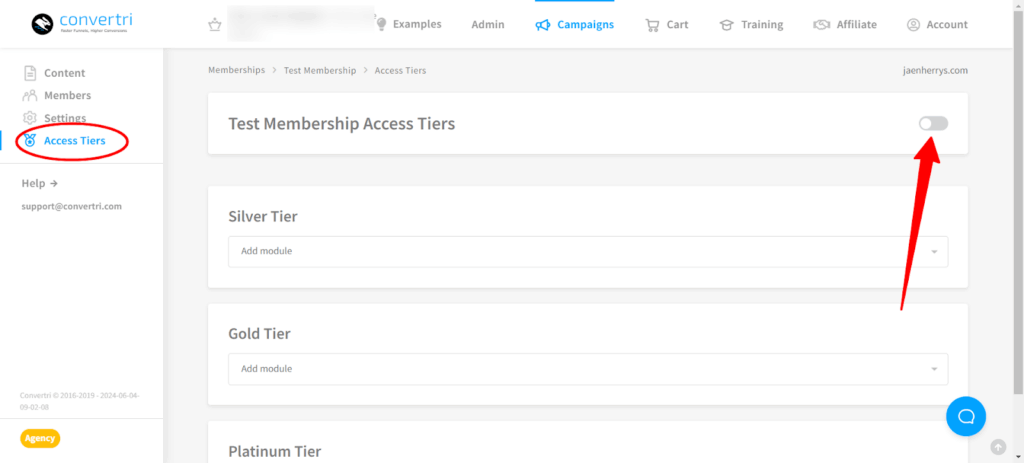Image resolution: width=1024 pixels, height=463 pixels.
Task: Click the Affiliate handshake icon
Action: click(821, 25)
